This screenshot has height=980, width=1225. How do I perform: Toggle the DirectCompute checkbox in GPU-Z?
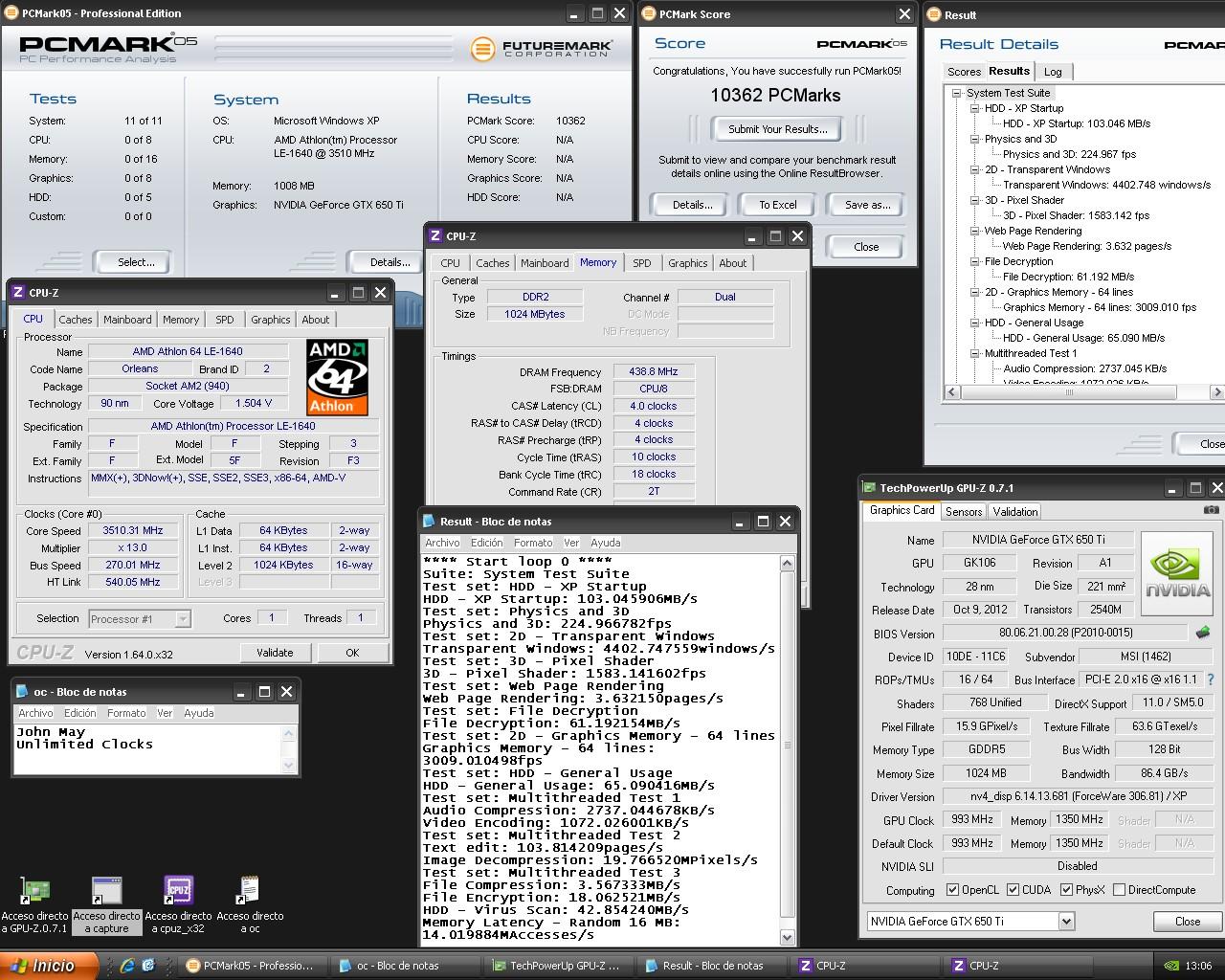point(1119,890)
